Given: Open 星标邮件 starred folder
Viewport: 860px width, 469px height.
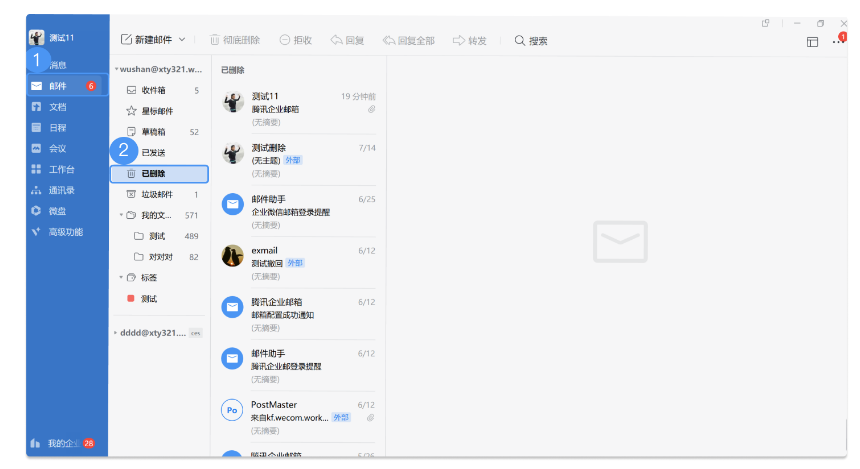Looking at the screenshot, I should (159, 111).
